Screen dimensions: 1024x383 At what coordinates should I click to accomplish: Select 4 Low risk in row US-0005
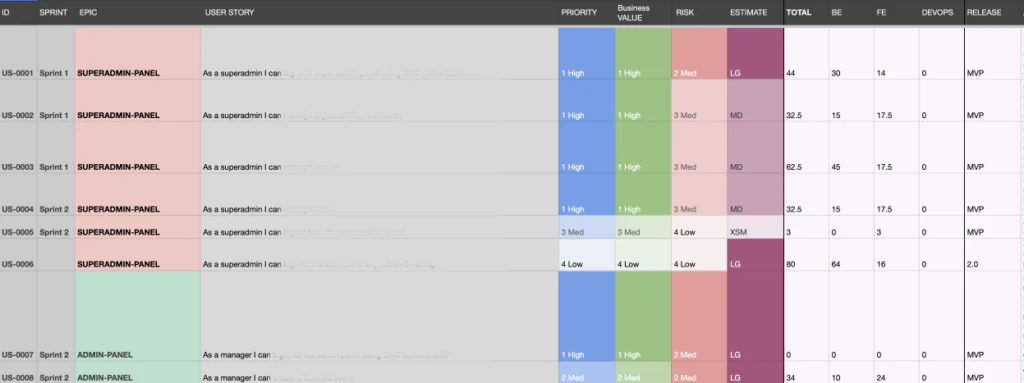click(x=699, y=227)
